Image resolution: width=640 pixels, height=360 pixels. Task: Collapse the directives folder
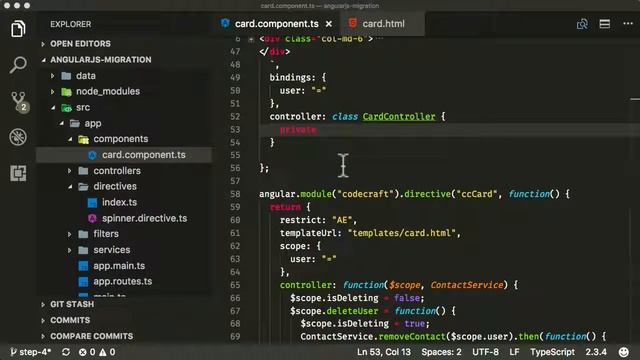70,187
